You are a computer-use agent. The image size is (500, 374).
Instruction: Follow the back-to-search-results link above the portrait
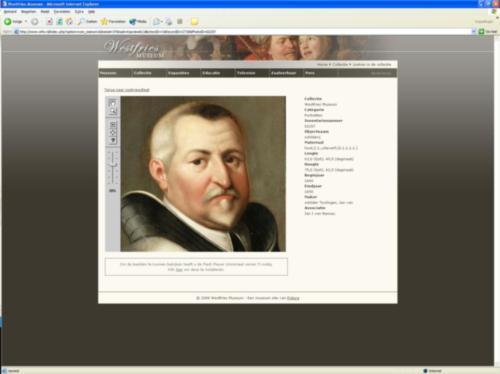pos(127,90)
